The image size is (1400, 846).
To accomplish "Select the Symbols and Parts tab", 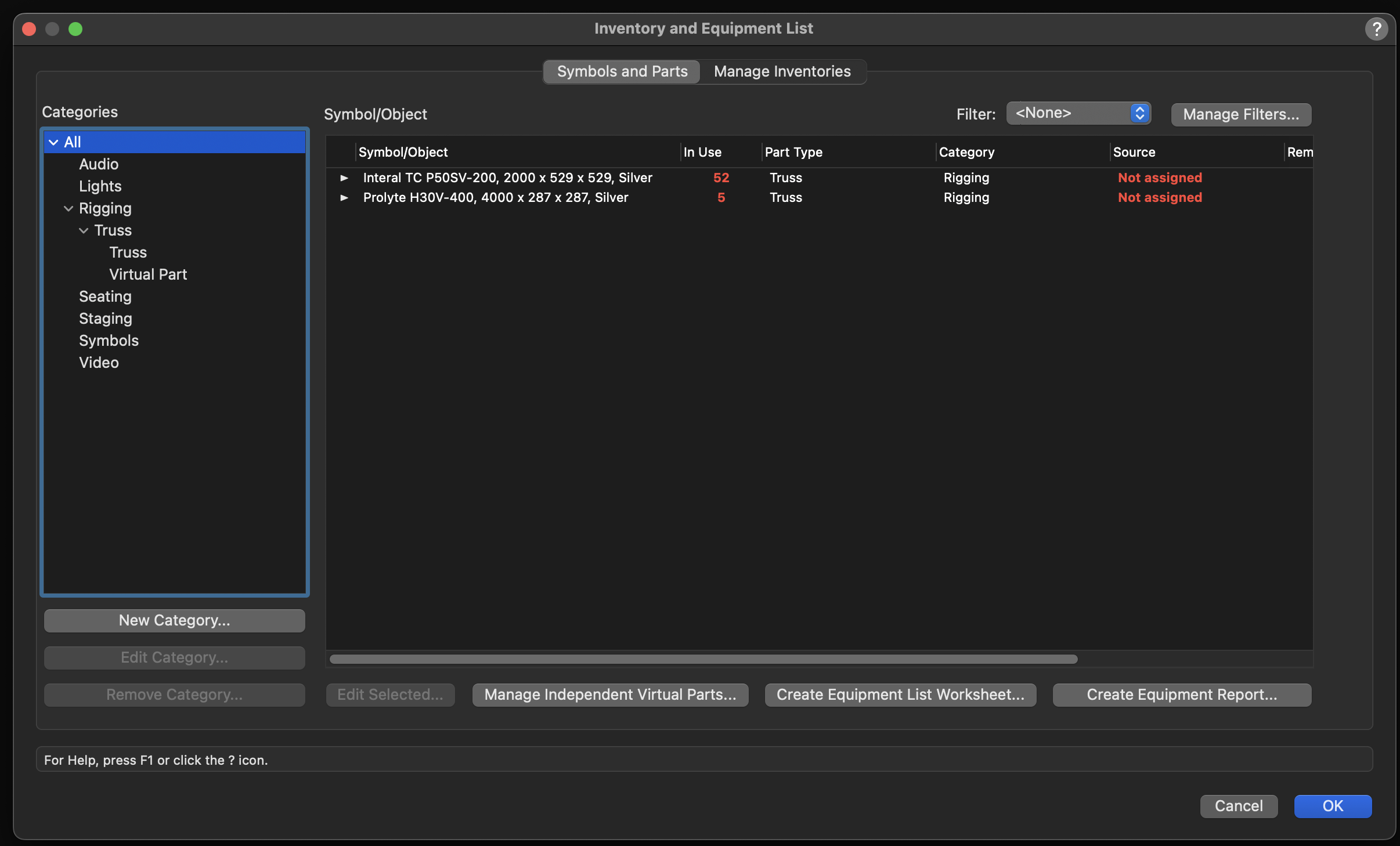I will (x=622, y=71).
